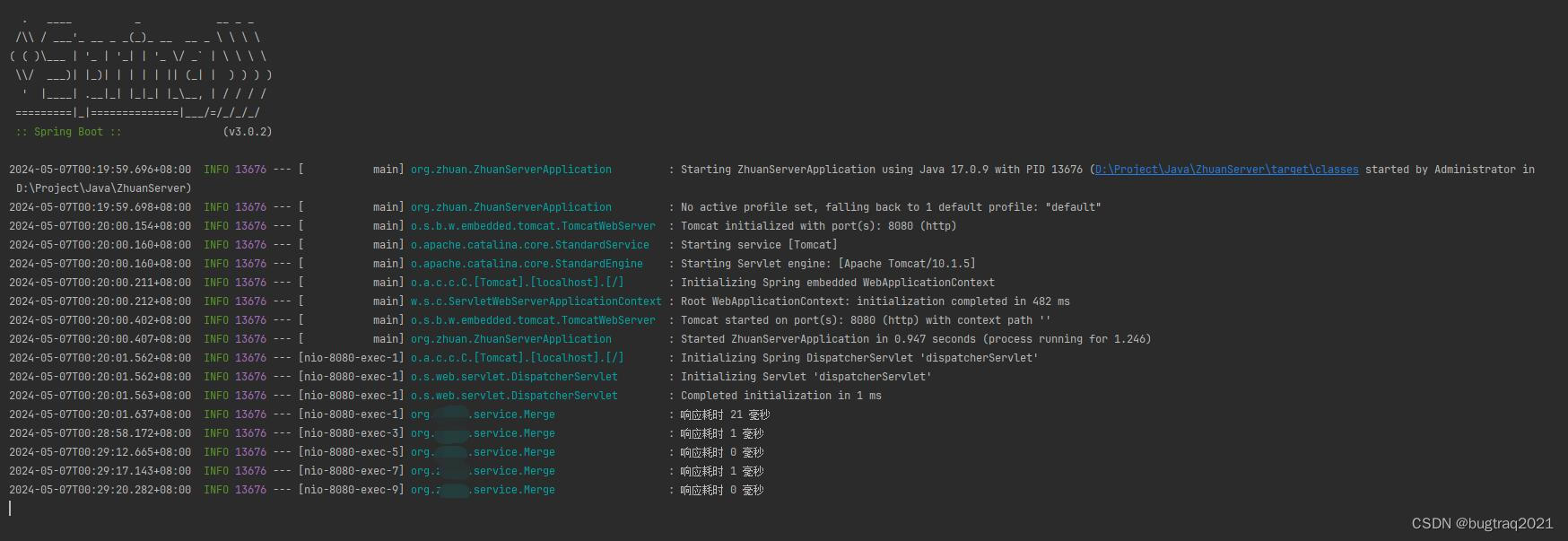Screen dimensions: 1568x541
Task: Click 'Tomcat started on port(s): 8080' message
Action: click(x=866, y=320)
